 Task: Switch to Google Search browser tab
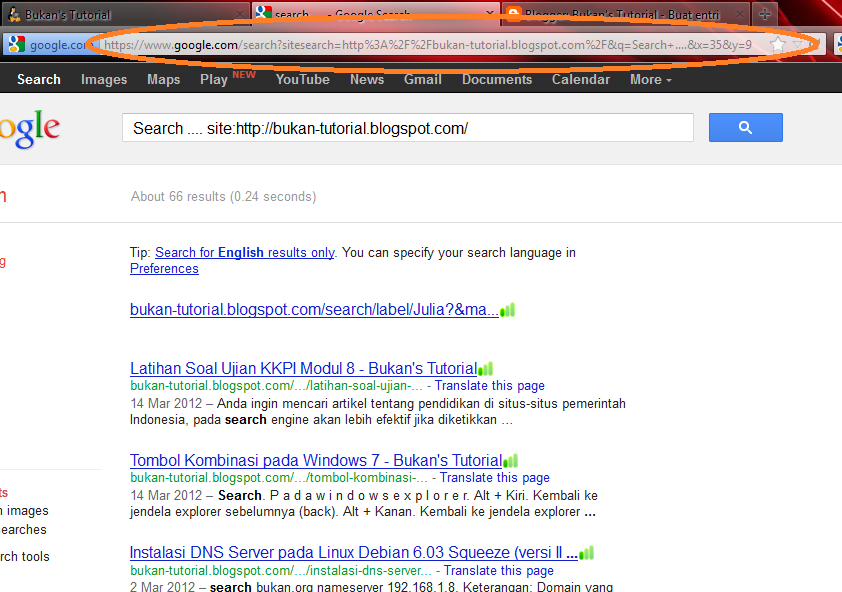375,15
